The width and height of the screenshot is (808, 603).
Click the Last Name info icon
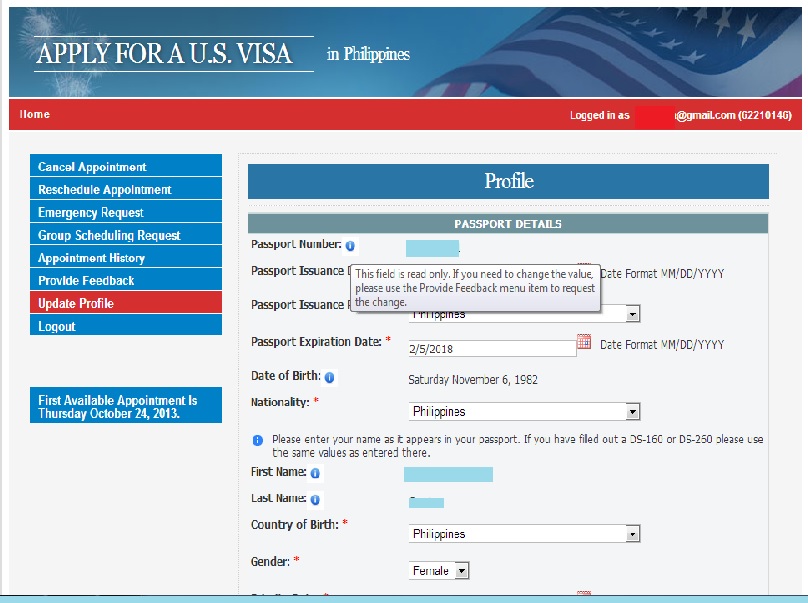click(x=315, y=499)
